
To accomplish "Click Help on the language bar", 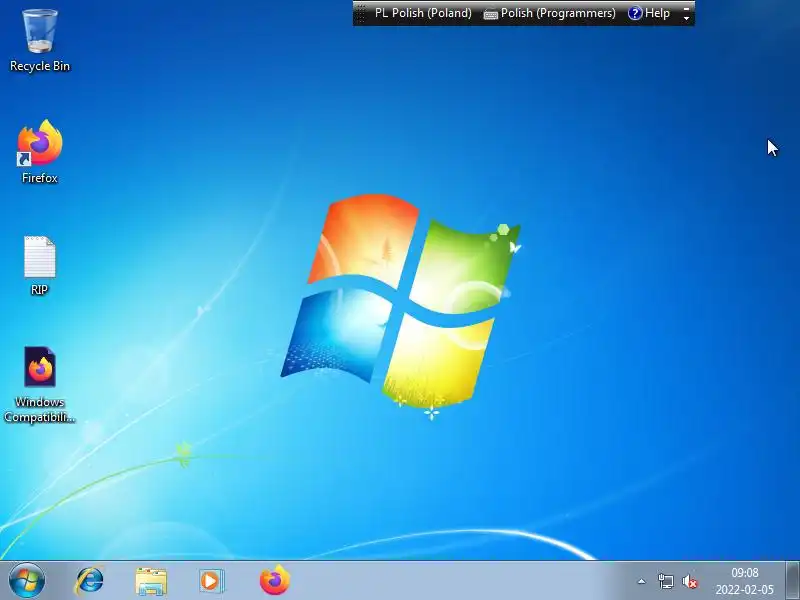I will (648, 13).
